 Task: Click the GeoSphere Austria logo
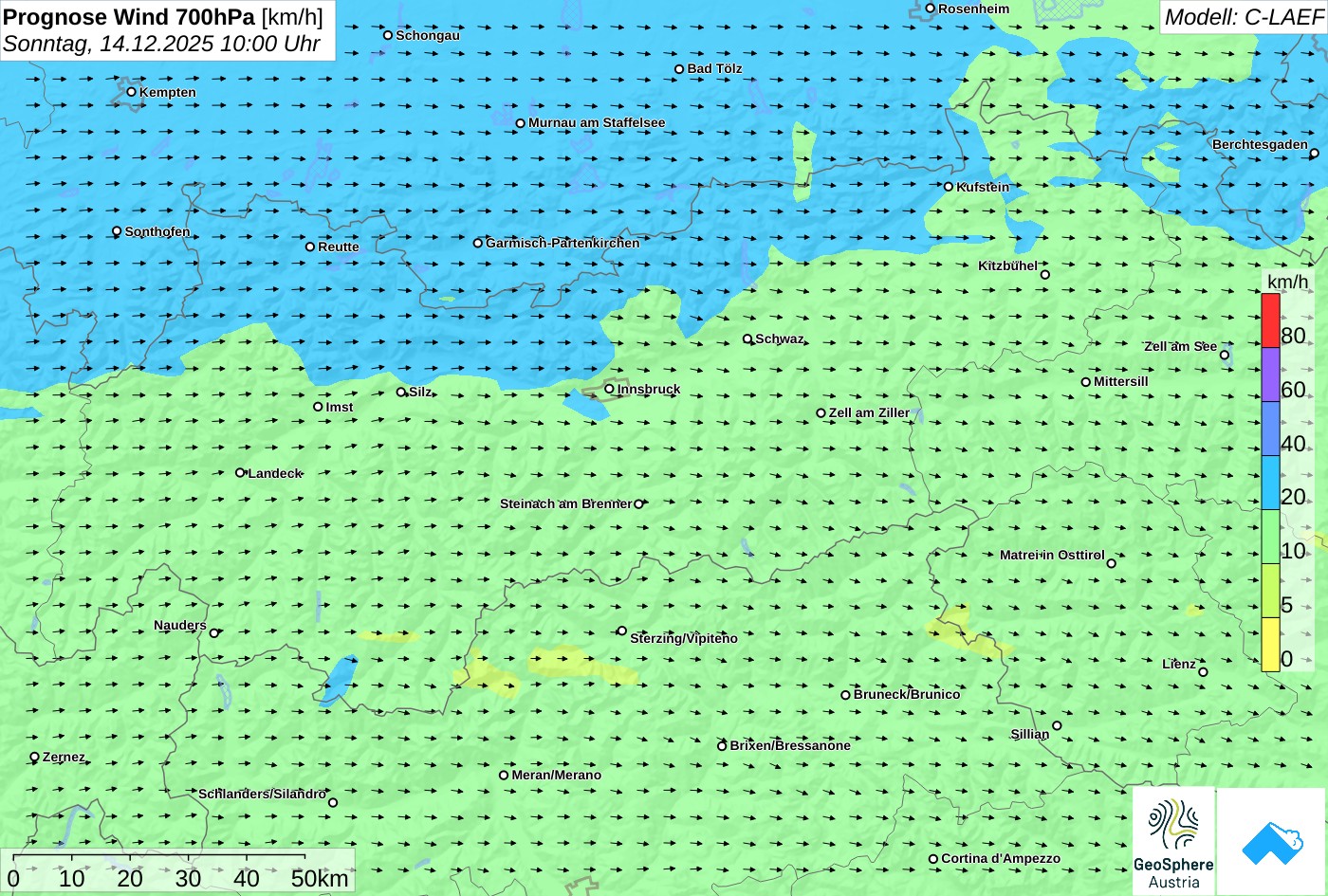pyautogui.click(x=1173, y=841)
